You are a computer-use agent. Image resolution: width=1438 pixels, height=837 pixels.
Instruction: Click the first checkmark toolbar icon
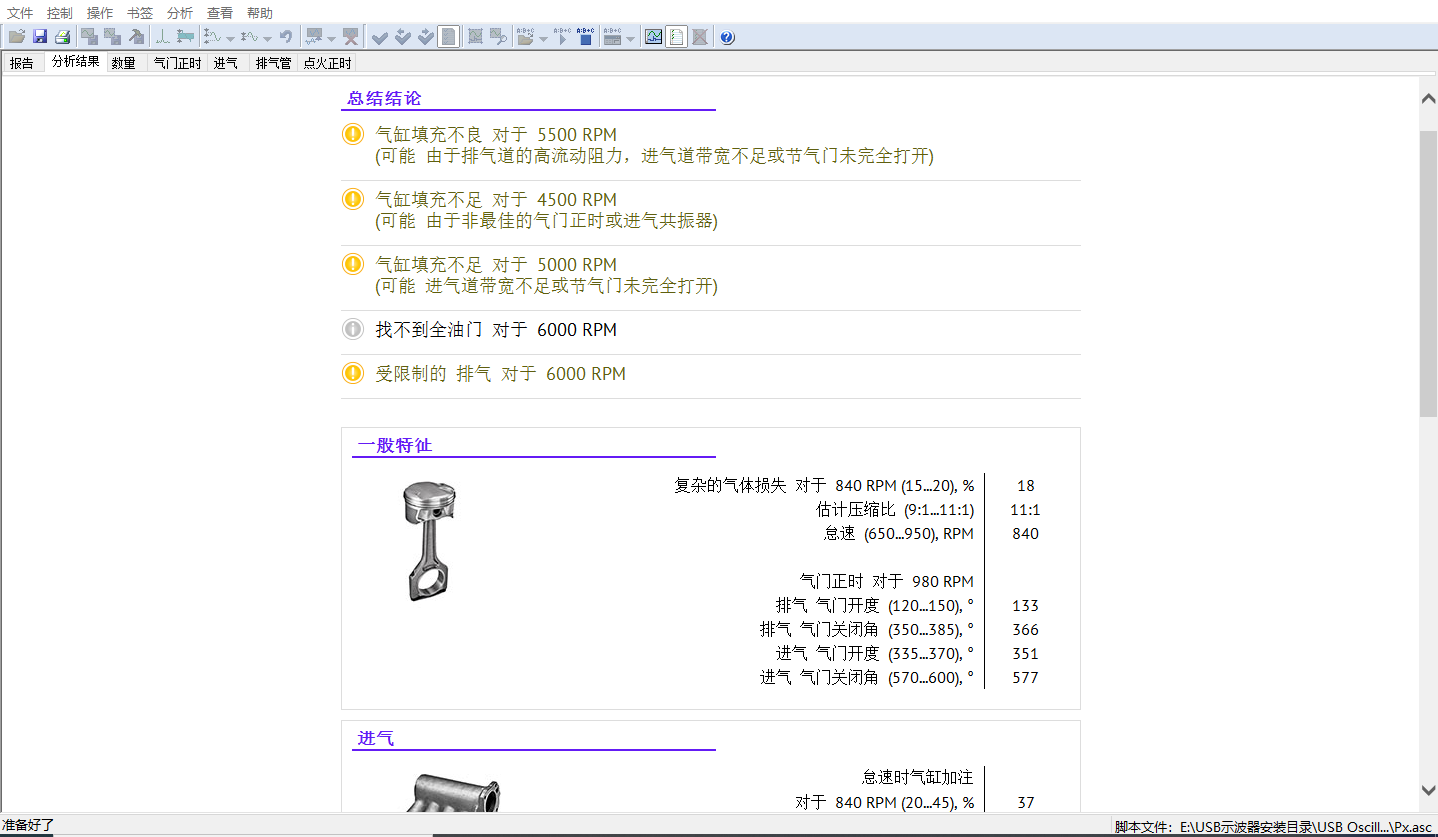click(379, 37)
